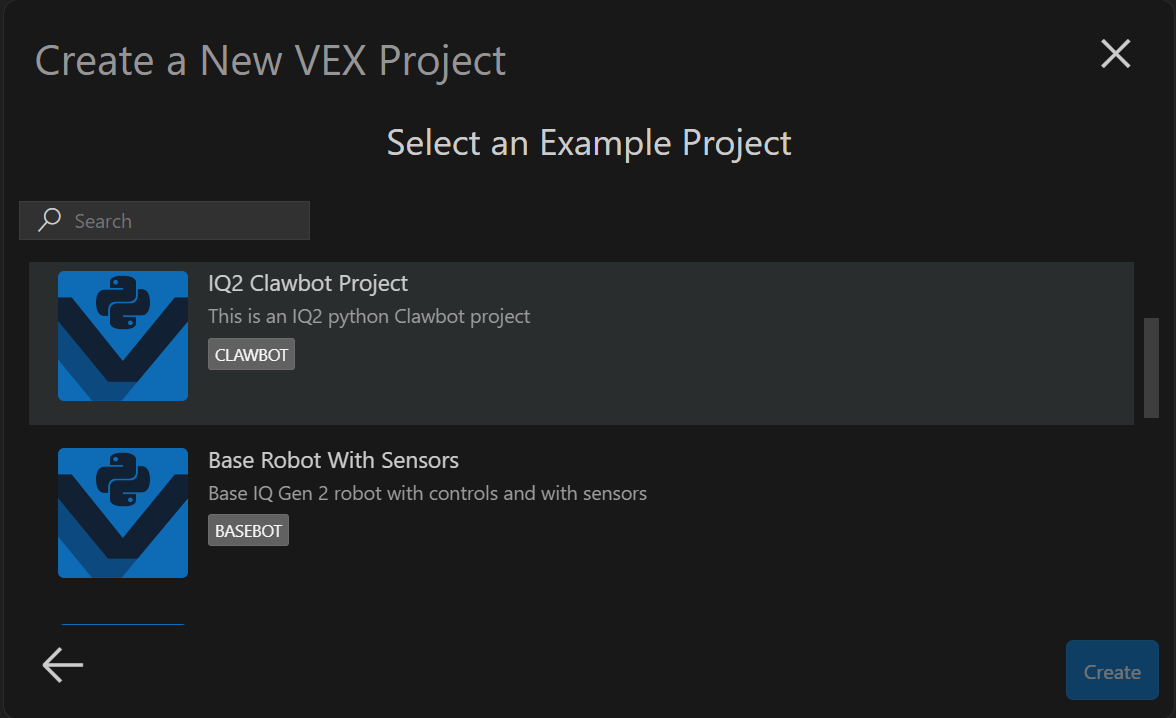
Task: Click the Create button
Action: point(1111,670)
